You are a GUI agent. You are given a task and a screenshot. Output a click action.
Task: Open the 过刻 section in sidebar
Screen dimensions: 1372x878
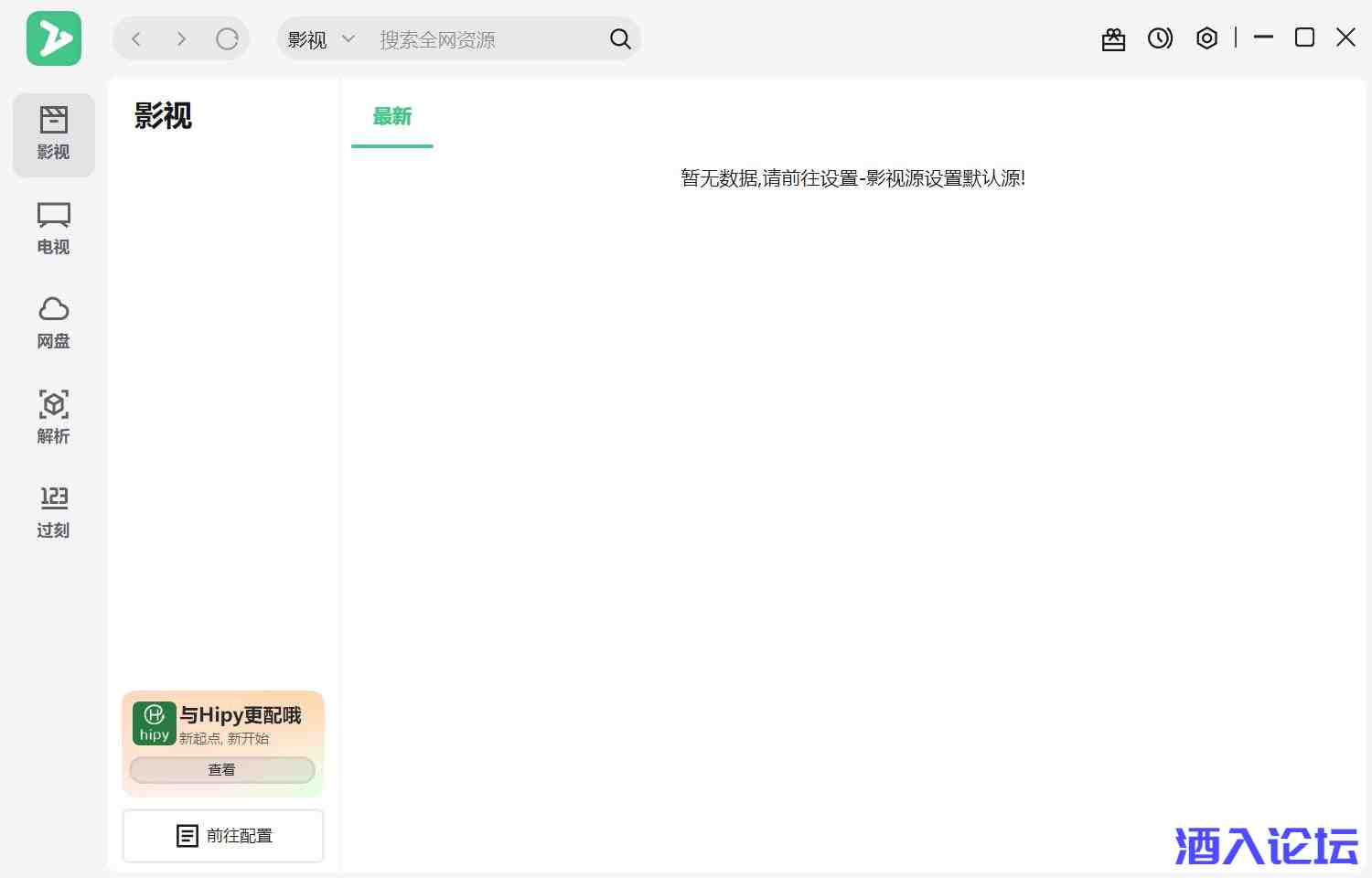click(x=53, y=511)
